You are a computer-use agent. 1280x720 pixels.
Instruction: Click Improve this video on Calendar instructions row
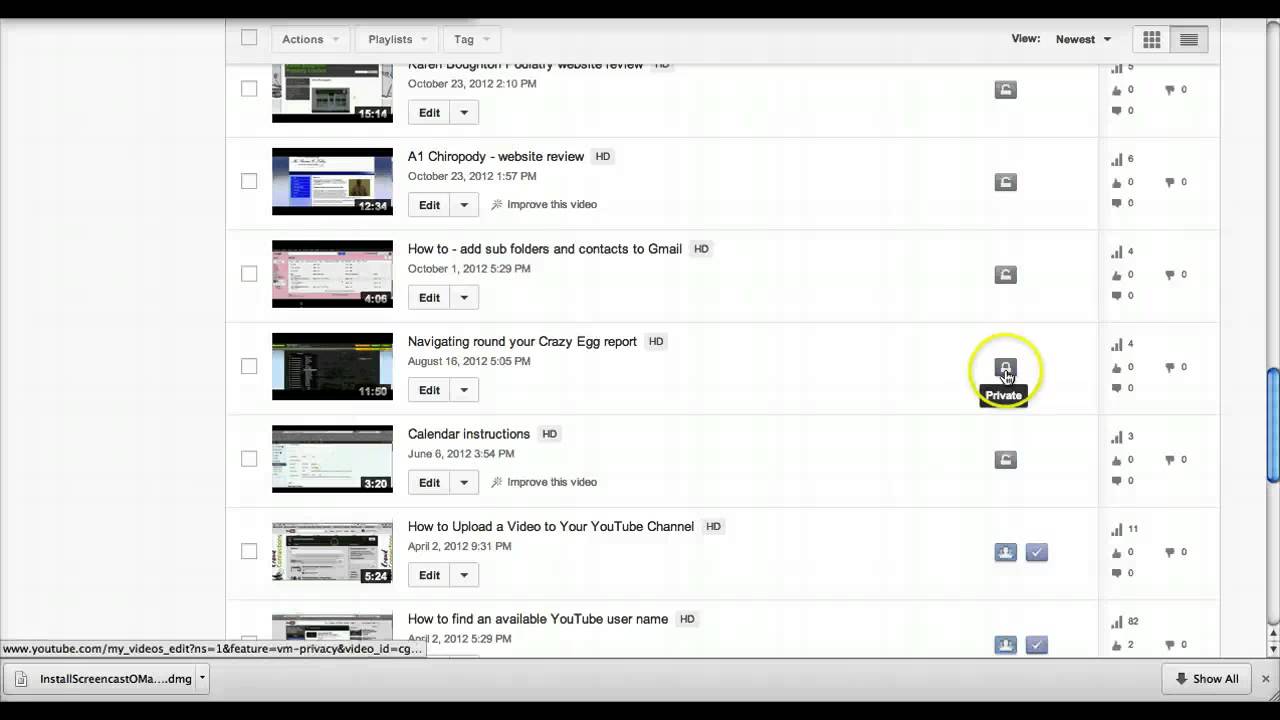point(552,482)
